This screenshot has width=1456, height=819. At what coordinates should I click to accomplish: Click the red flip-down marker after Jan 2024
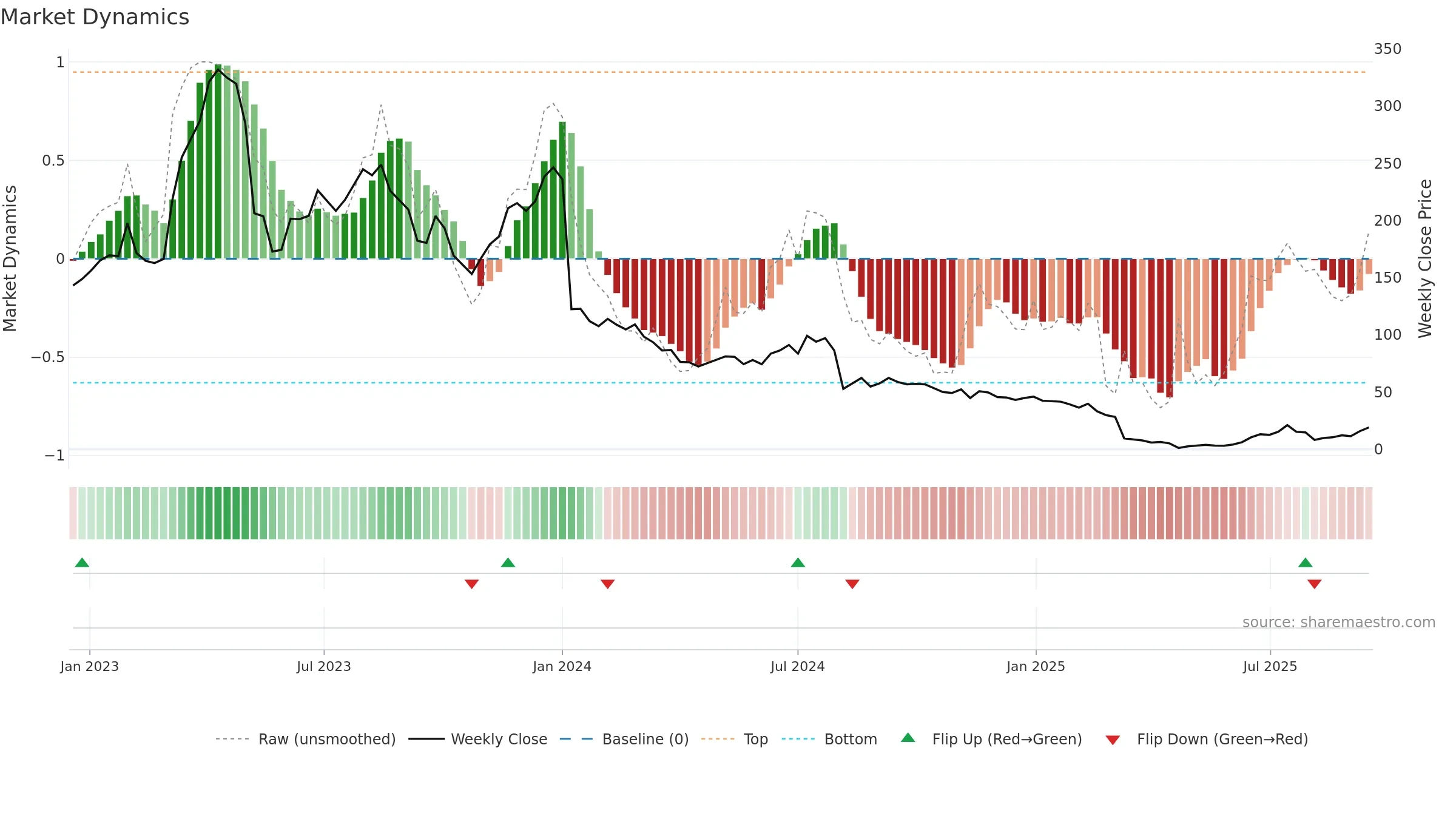(607, 584)
